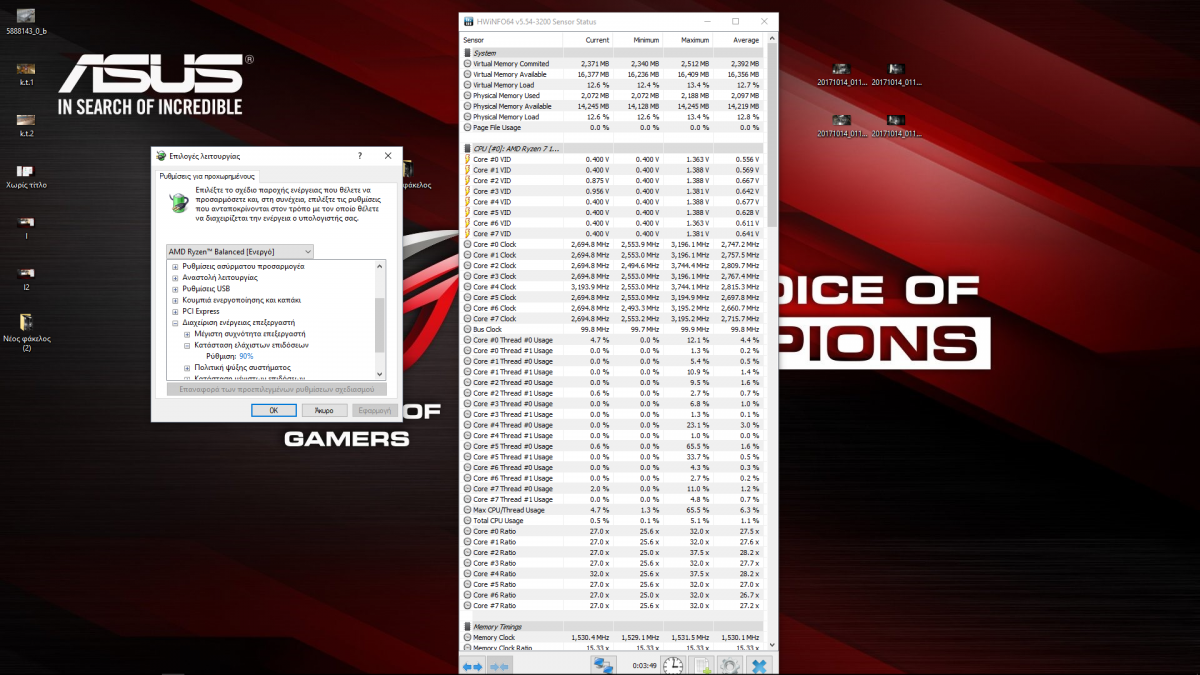Screen dimensions: 1200x675
Task: Expand Ρυθμίσεις USB tree node
Action: click(x=175, y=289)
